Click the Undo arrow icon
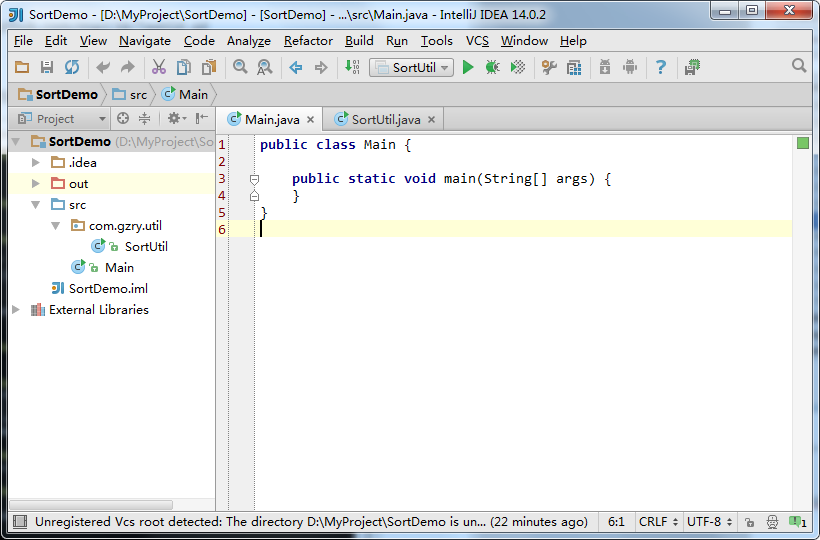This screenshot has height=540, width=820. pyautogui.click(x=103, y=67)
